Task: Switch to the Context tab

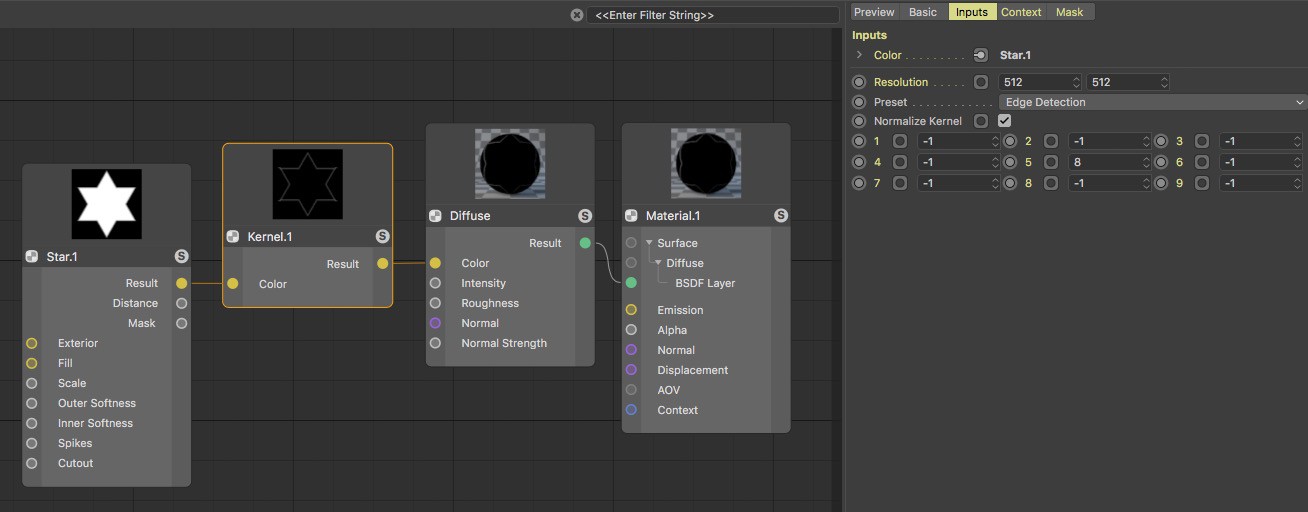Action: (1021, 12)
